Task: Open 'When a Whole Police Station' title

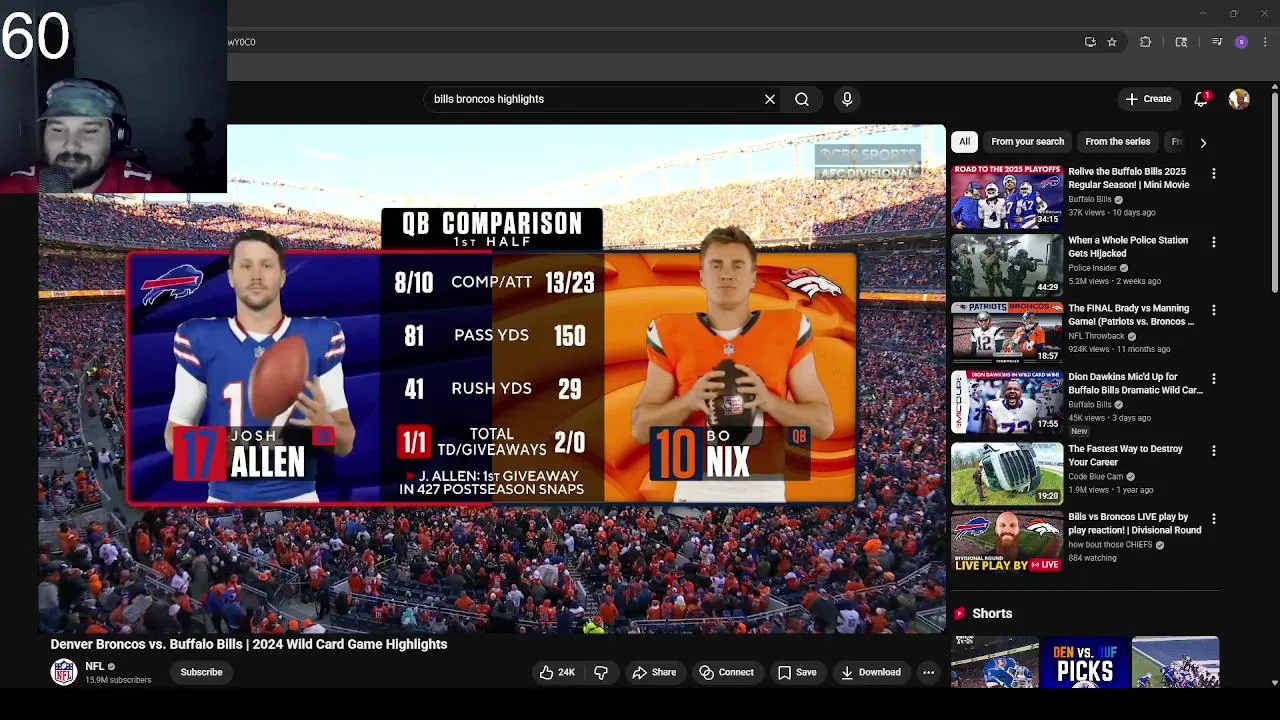Action: click(1128, 247)
